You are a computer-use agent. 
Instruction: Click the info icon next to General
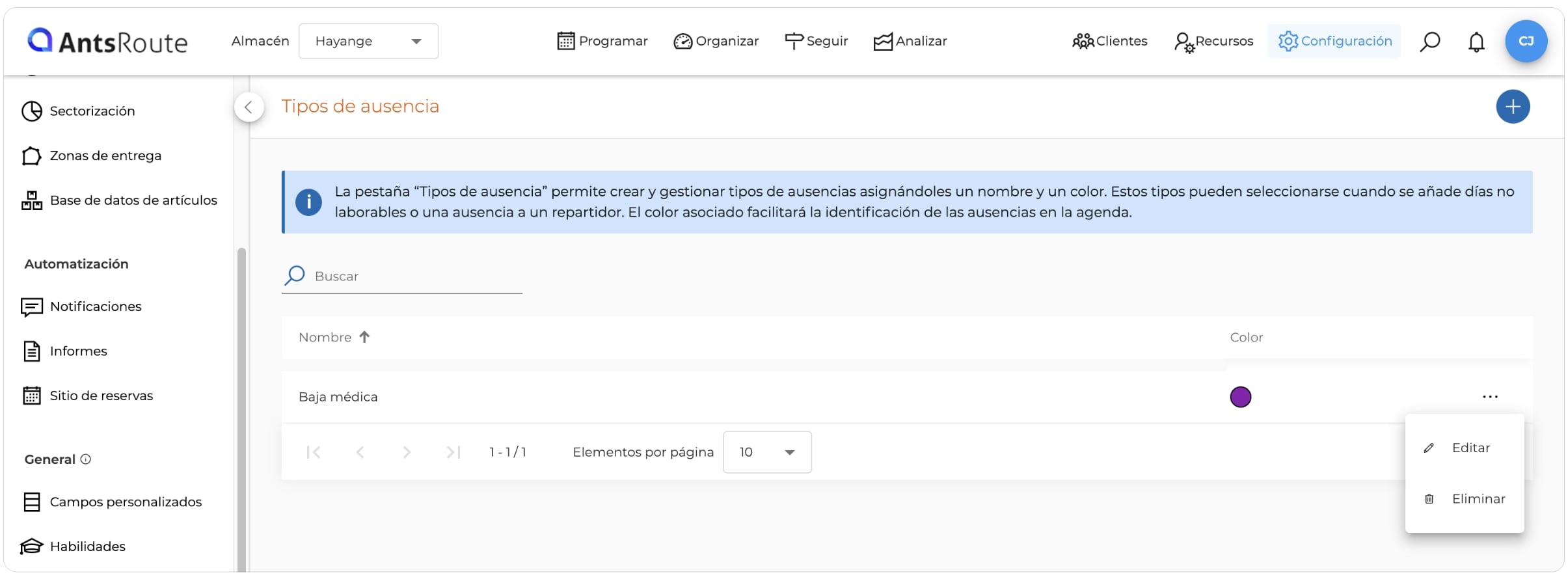(x=85, y=459)
